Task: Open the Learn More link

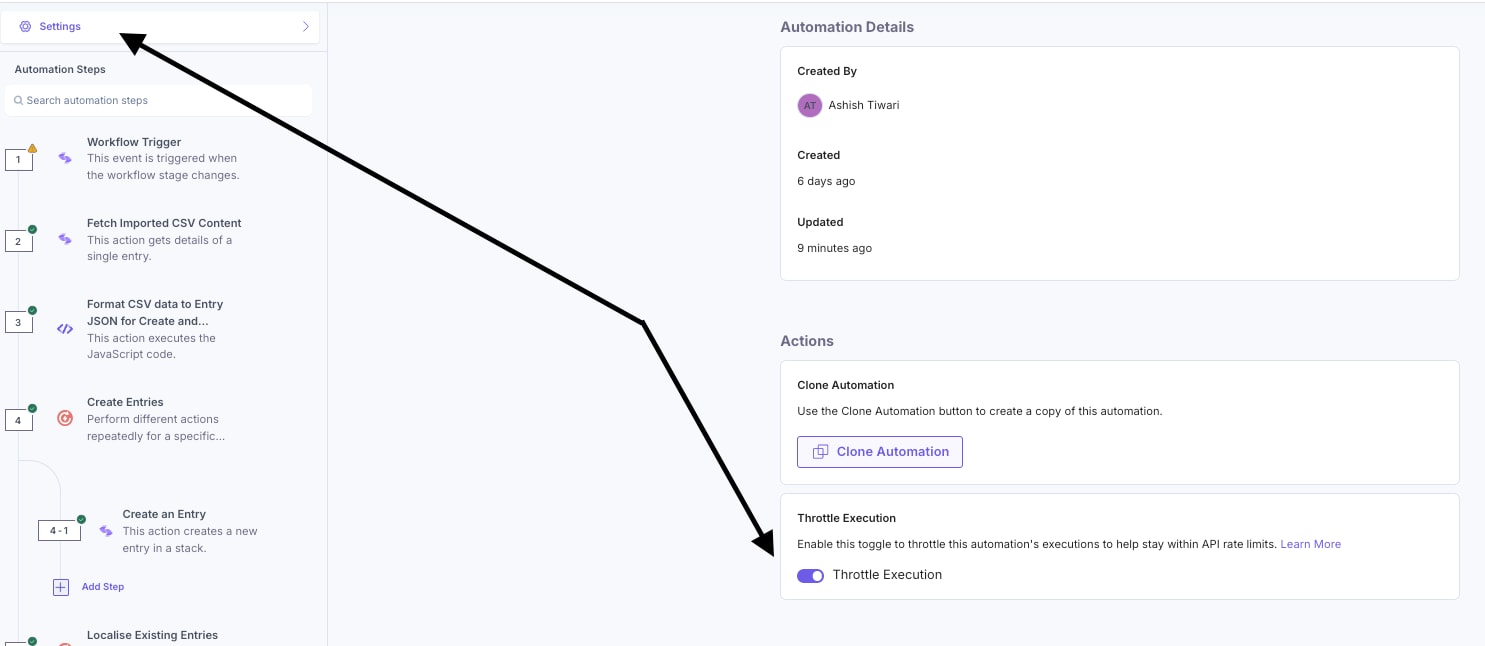Action: (1310, 544)
